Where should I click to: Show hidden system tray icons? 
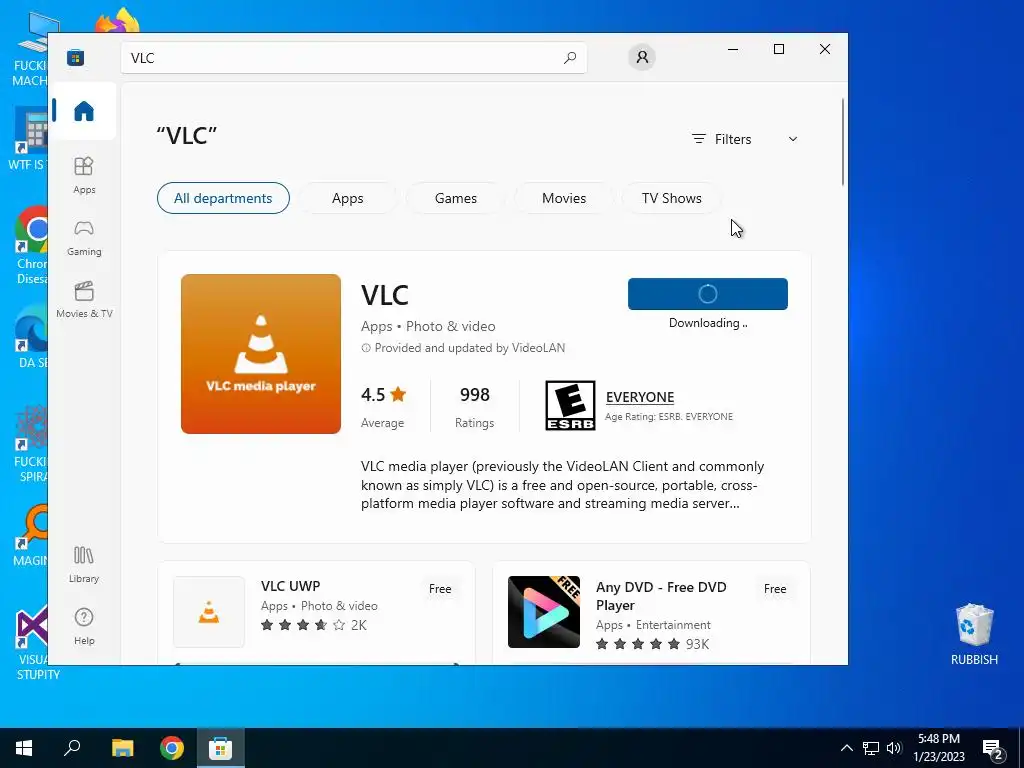click(x=846, y=748)
